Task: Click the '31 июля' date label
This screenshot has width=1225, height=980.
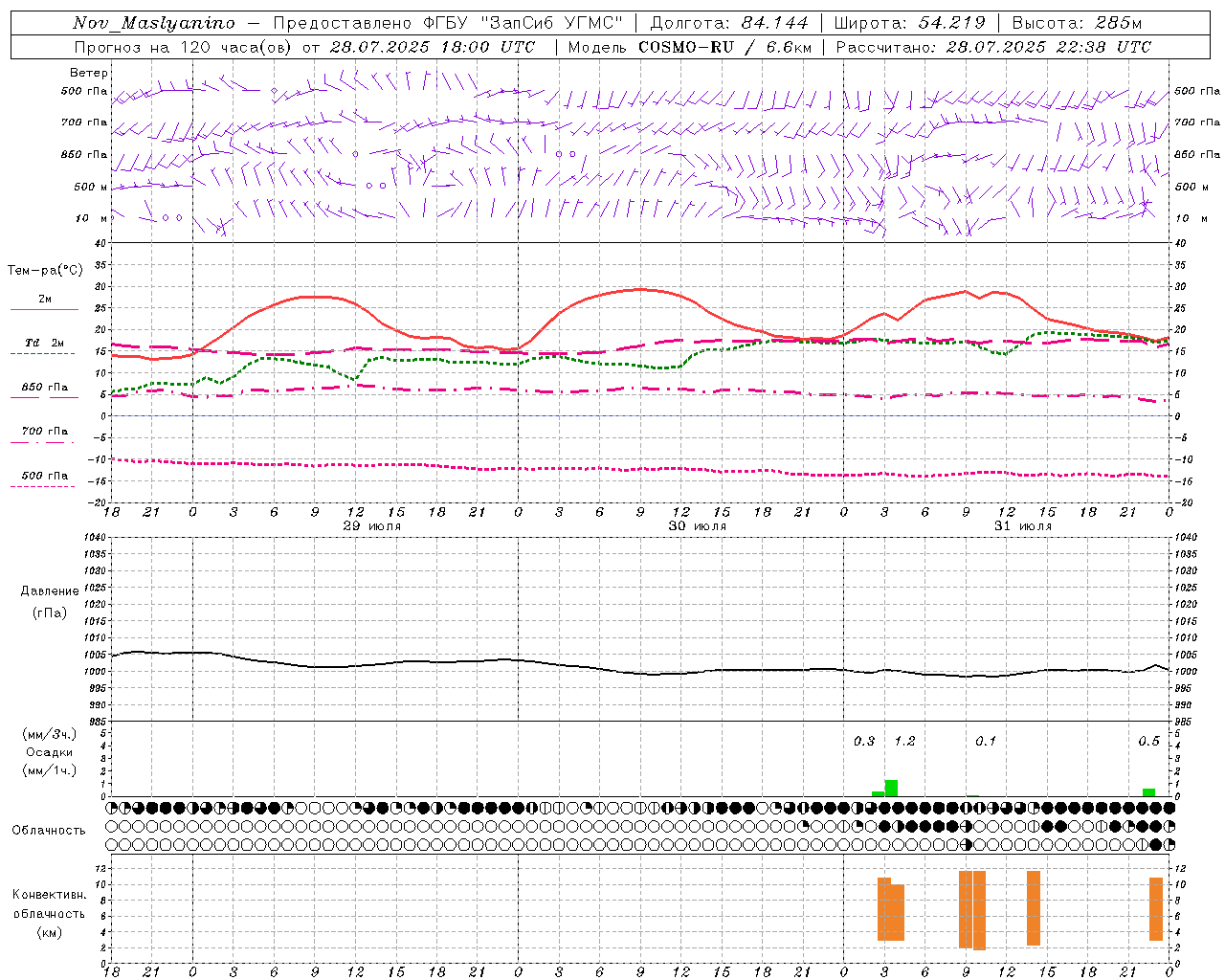Action: (1023, 526)
